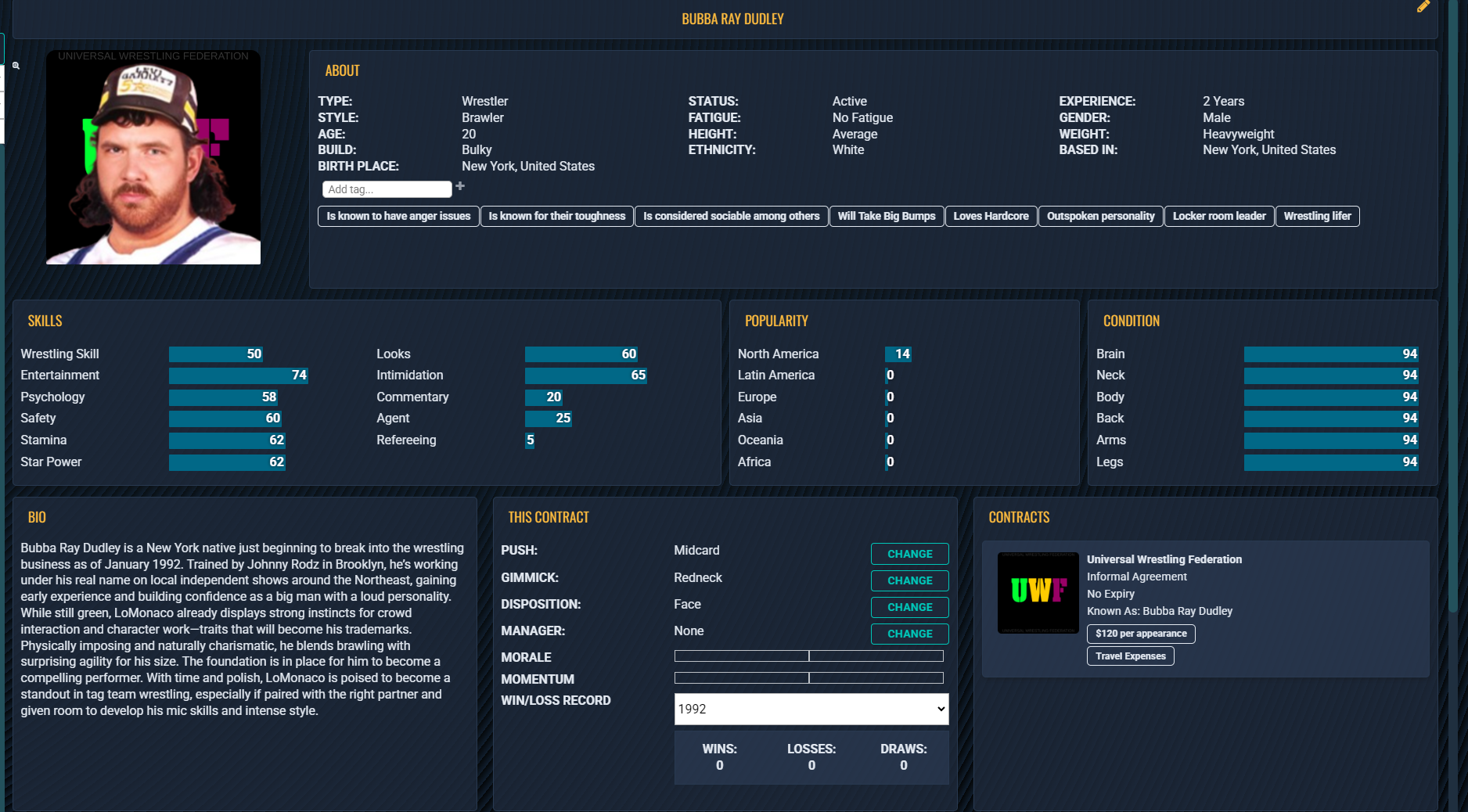
Task: Click the 'Travel Expenses' badge
Action: (x=1130, y=656)
